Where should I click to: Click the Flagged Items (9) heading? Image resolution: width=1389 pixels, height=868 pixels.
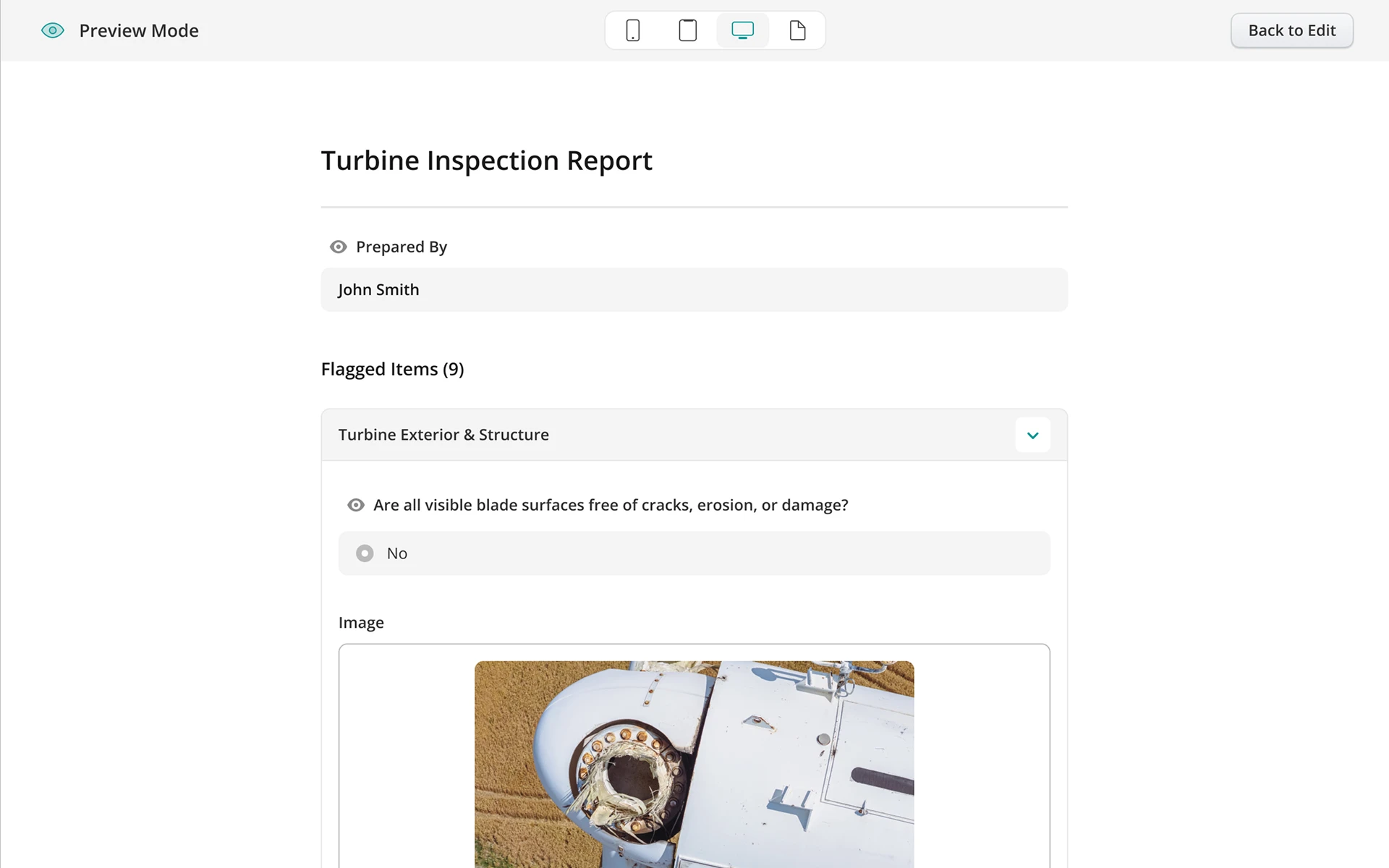[392, 369]
